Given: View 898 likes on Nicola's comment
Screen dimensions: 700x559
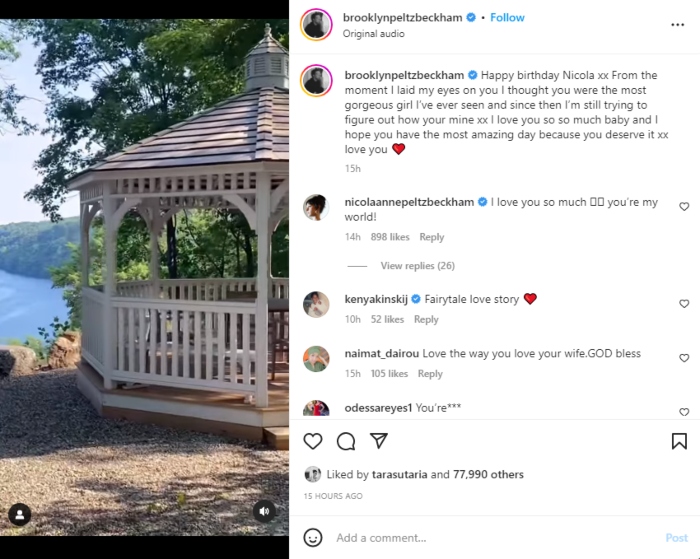Looking at the screenshot, I should (390, 237).
